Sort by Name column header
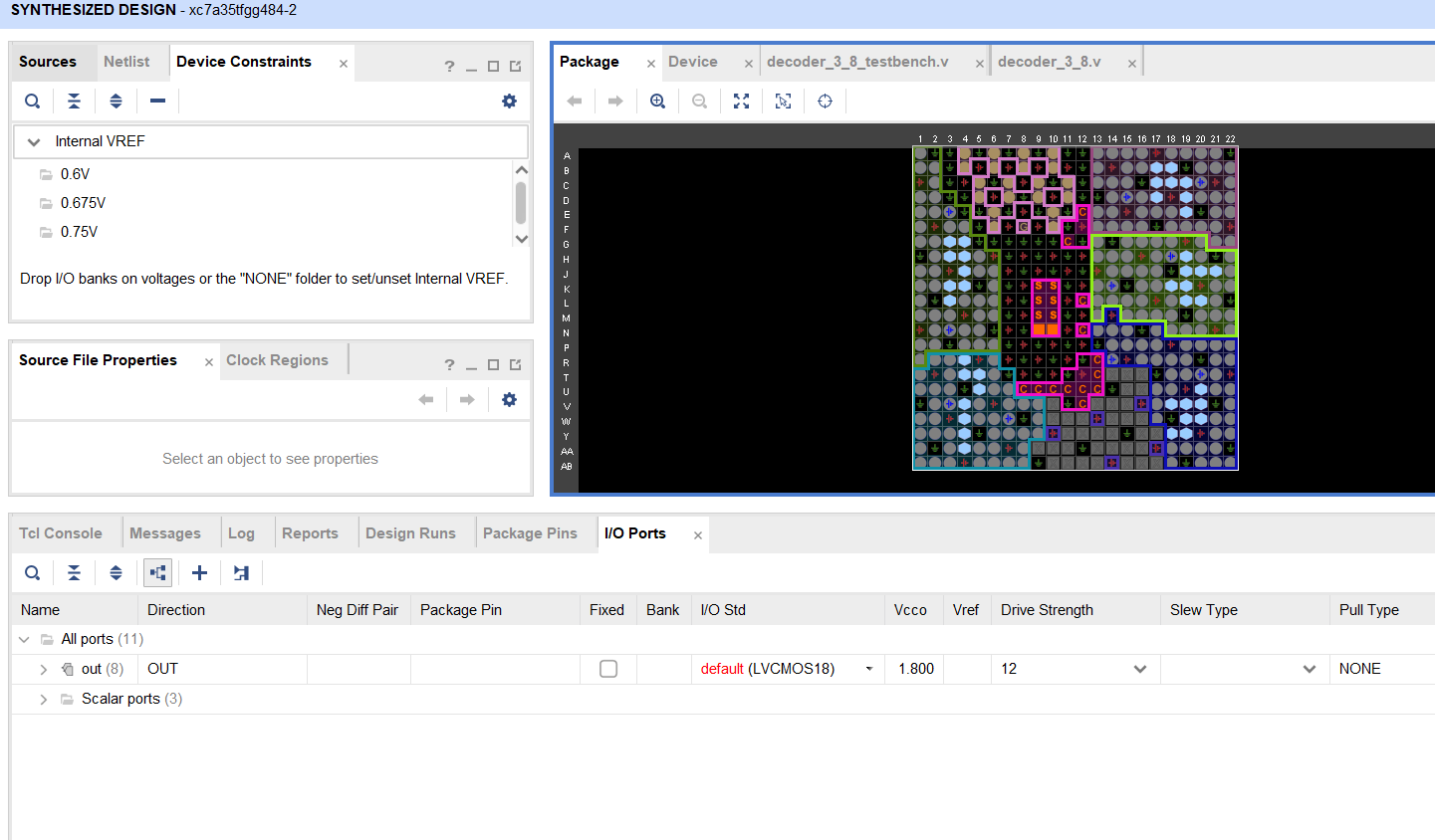Screen dimensions: 1435x840 [x=74, y=610]
